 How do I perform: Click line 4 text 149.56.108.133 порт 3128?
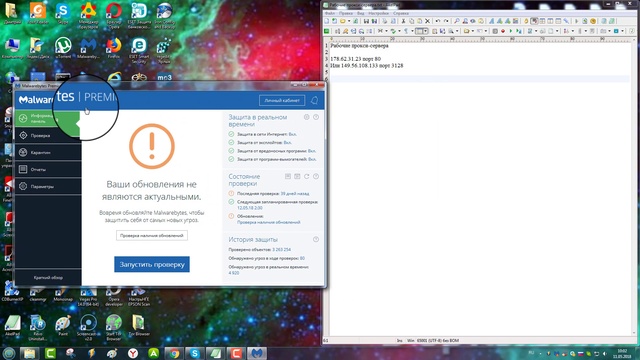pos(372,65)
